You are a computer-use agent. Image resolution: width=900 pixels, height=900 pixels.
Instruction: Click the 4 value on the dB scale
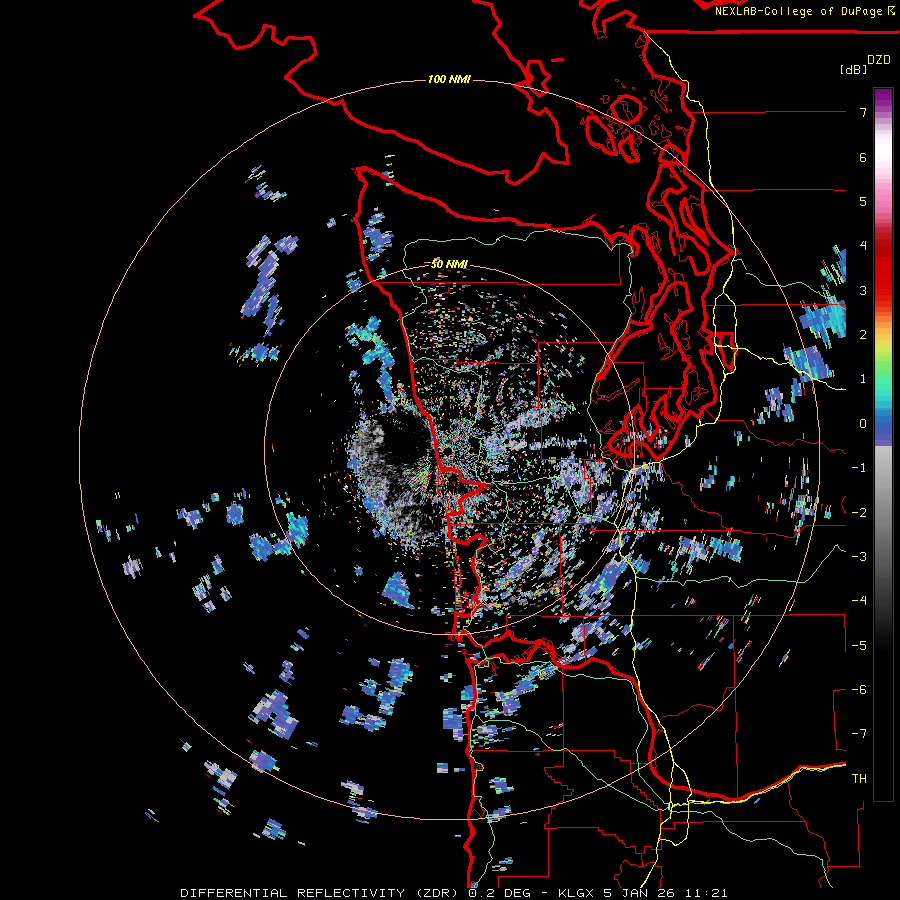tap(863, 246)
